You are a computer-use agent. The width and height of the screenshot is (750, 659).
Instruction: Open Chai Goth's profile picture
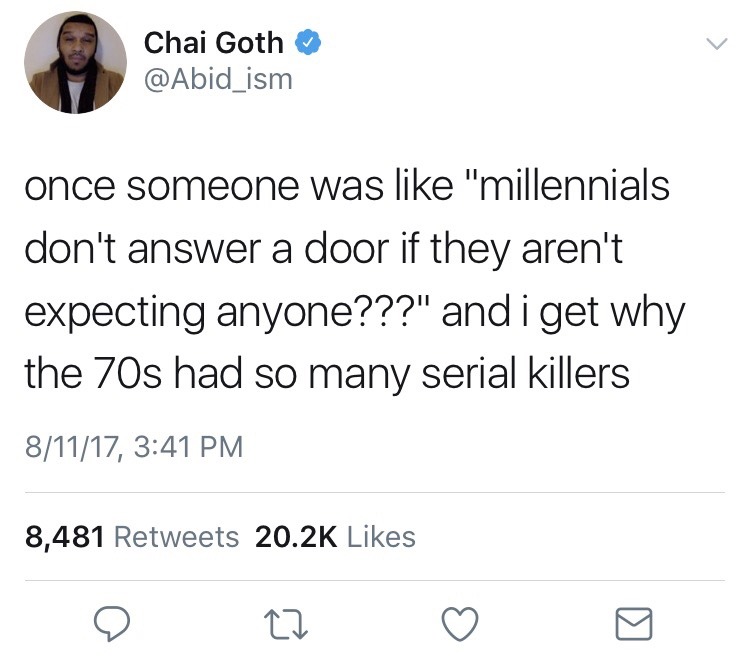tap(76, 62)
